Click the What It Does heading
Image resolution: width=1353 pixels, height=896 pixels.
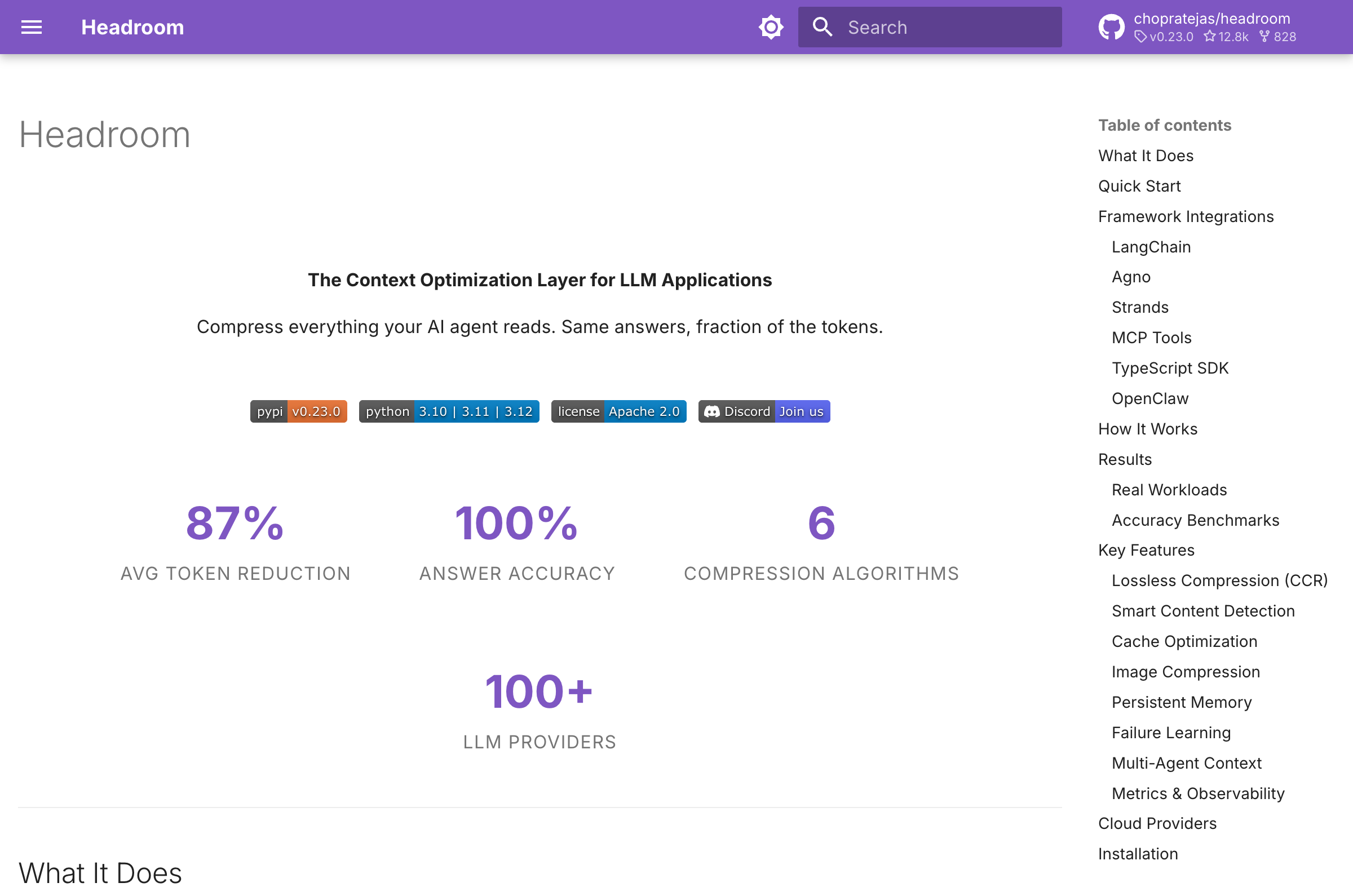[100, 872]
